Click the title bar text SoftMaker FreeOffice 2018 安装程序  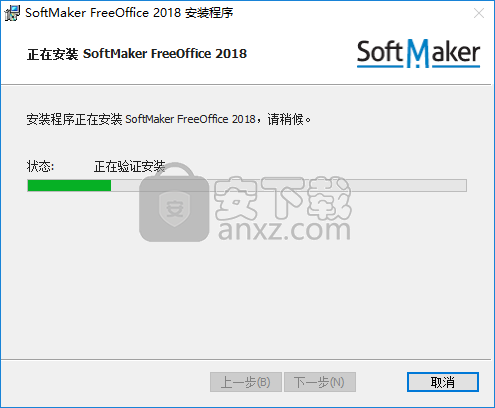[129, 13]
